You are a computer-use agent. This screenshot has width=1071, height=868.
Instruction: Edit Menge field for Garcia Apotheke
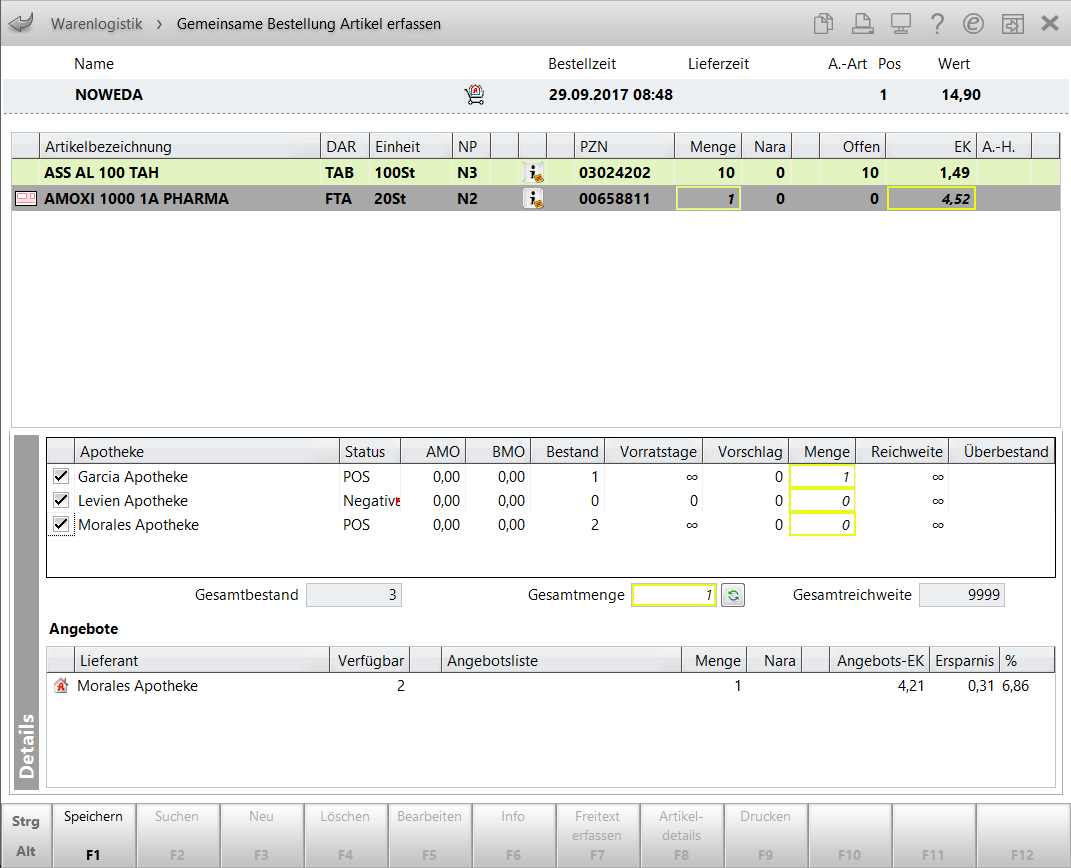pyautogui.click(x=822, y=477)
